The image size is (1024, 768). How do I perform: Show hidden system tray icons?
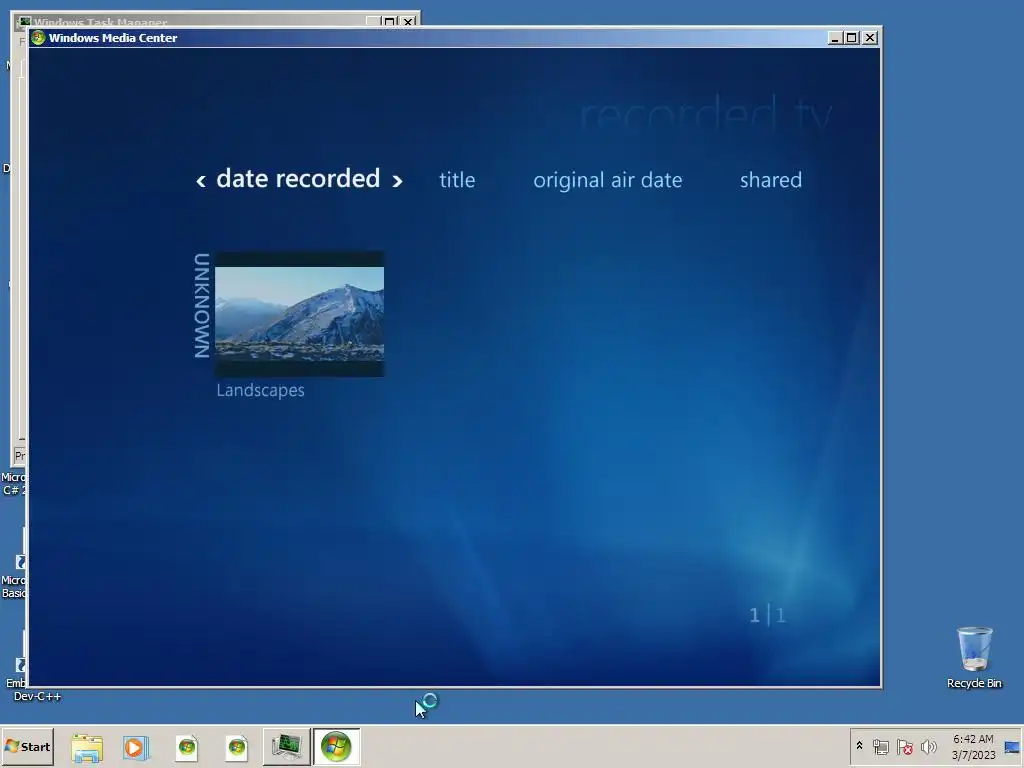859,746
